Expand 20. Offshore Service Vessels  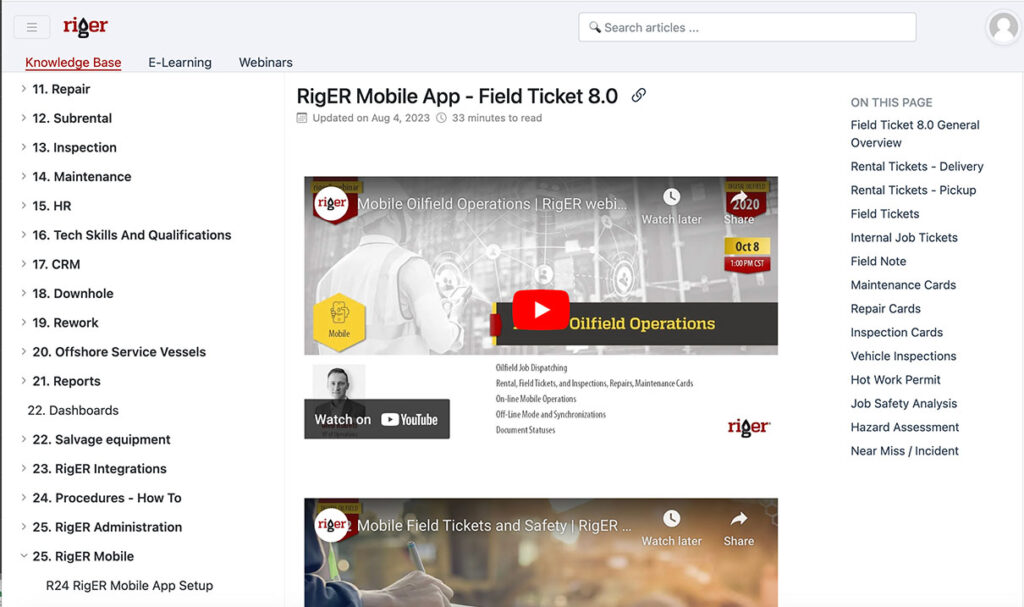[x=24, y=352]
